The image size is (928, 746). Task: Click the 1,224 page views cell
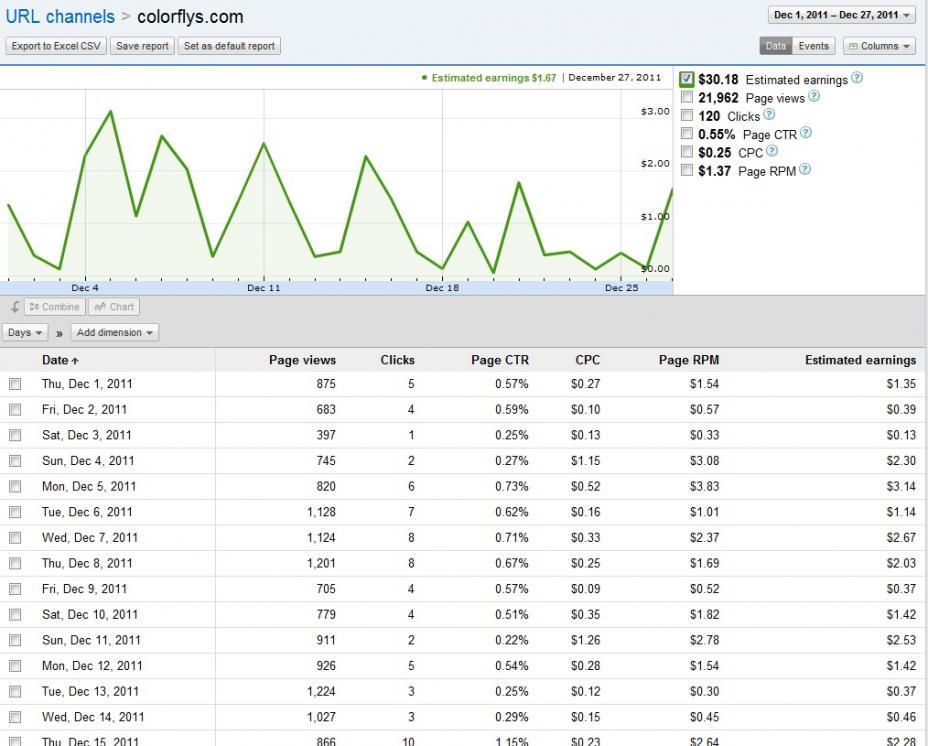321,692
